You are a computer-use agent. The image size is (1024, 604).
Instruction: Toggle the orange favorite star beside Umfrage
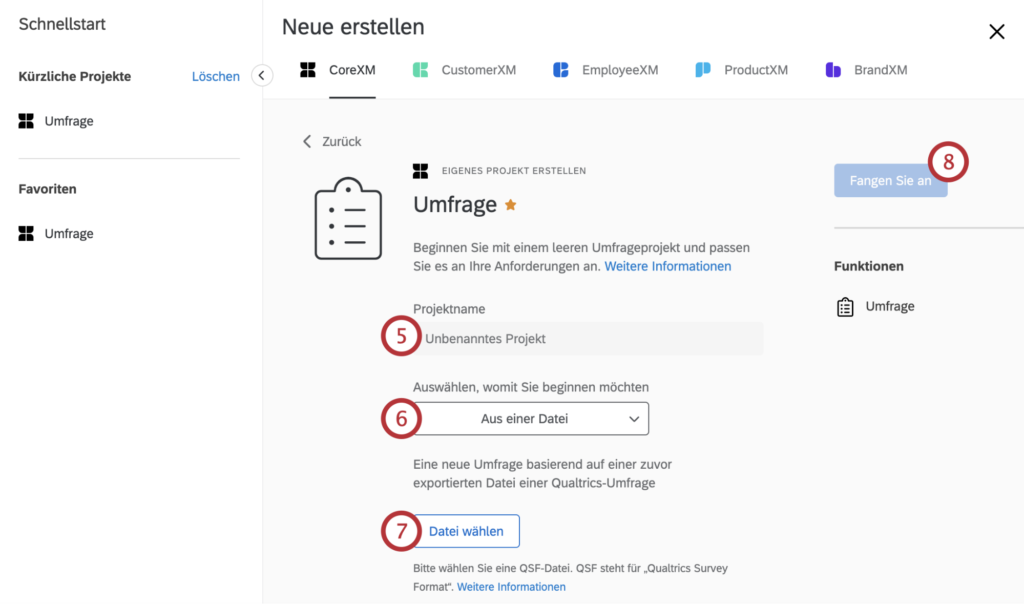511,205
